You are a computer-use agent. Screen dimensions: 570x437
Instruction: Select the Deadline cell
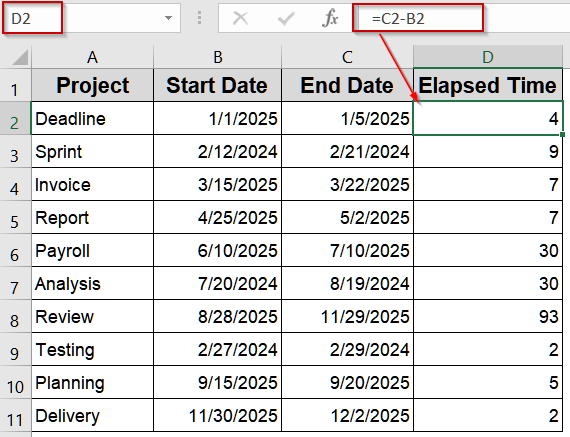click(x=92, y=118)
